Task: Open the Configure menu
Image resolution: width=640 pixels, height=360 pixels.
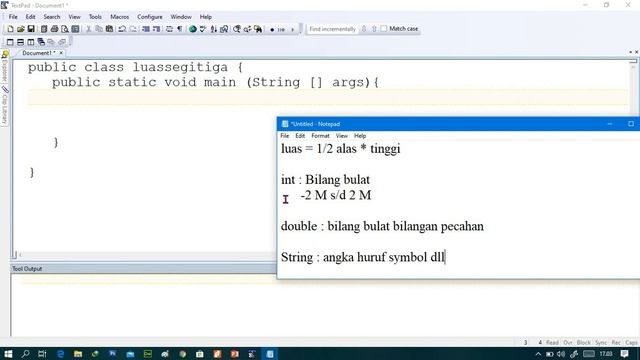Action: click(x=150, y=17)
